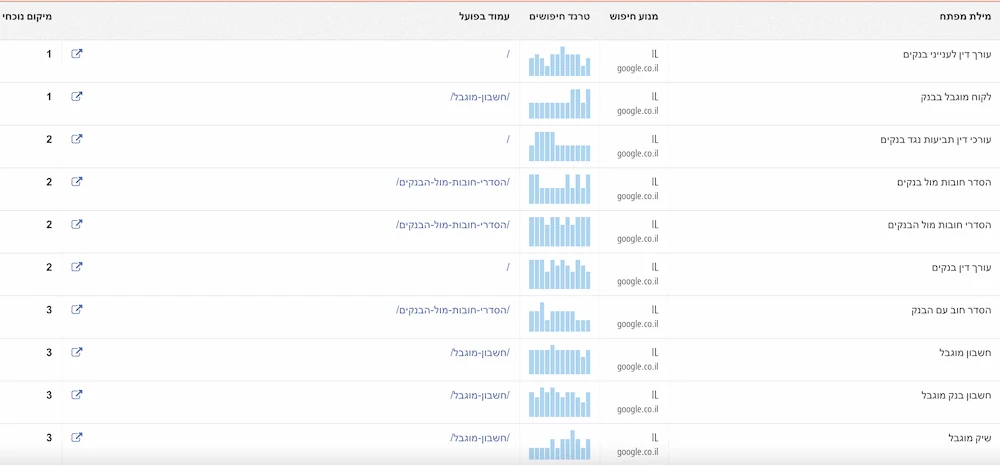View search trend chart for 'חשבון בנק מוגבל'
This screenshot has height=465, width=1000.
[x=559, y=402]
